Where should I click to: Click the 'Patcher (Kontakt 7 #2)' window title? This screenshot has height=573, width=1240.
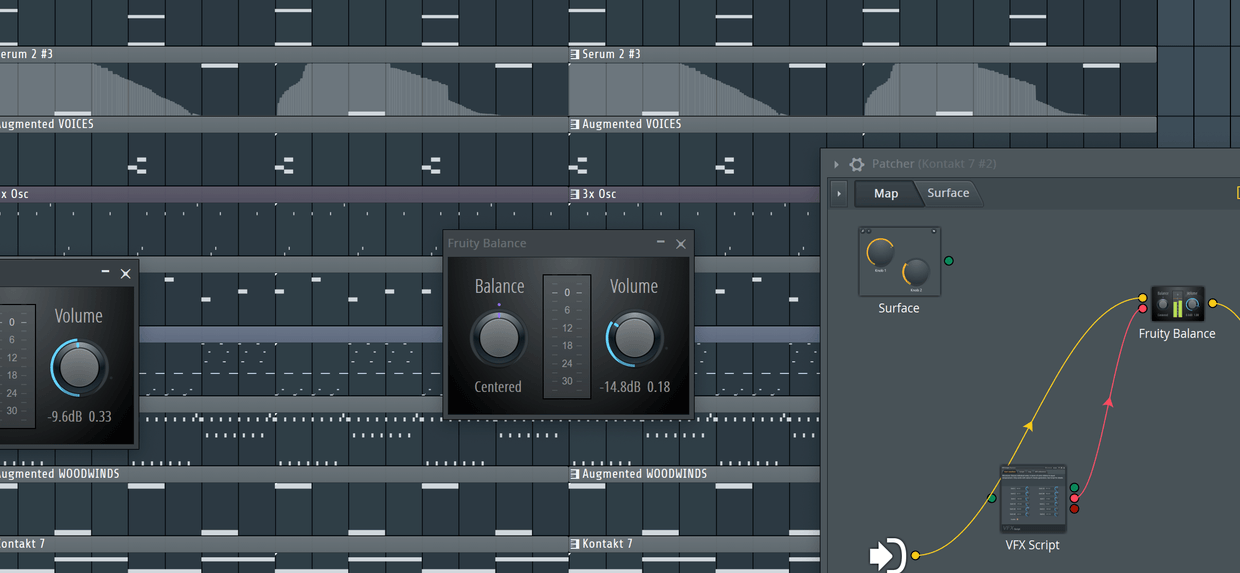point(934,164)
